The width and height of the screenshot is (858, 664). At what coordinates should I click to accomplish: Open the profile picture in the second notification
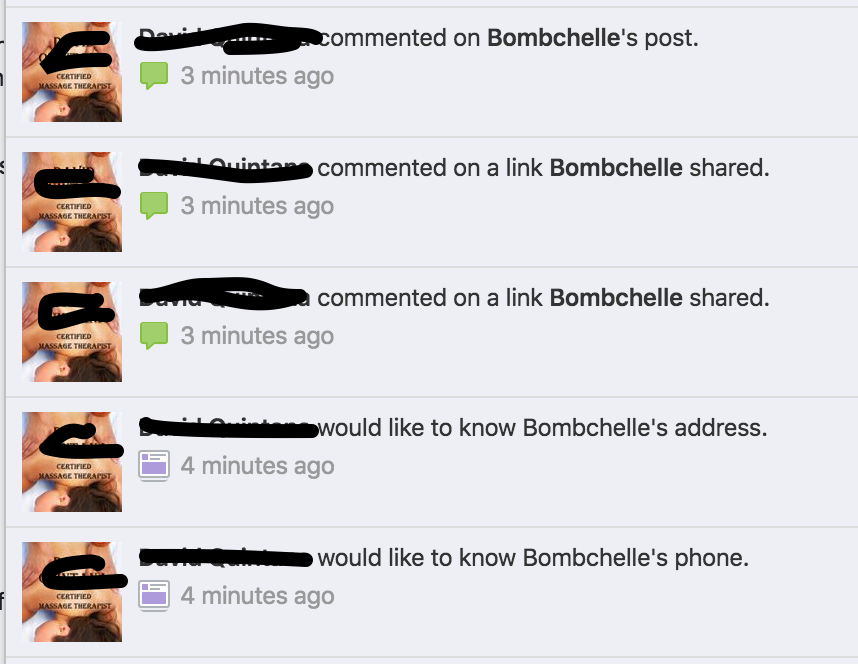pos(72,202)
